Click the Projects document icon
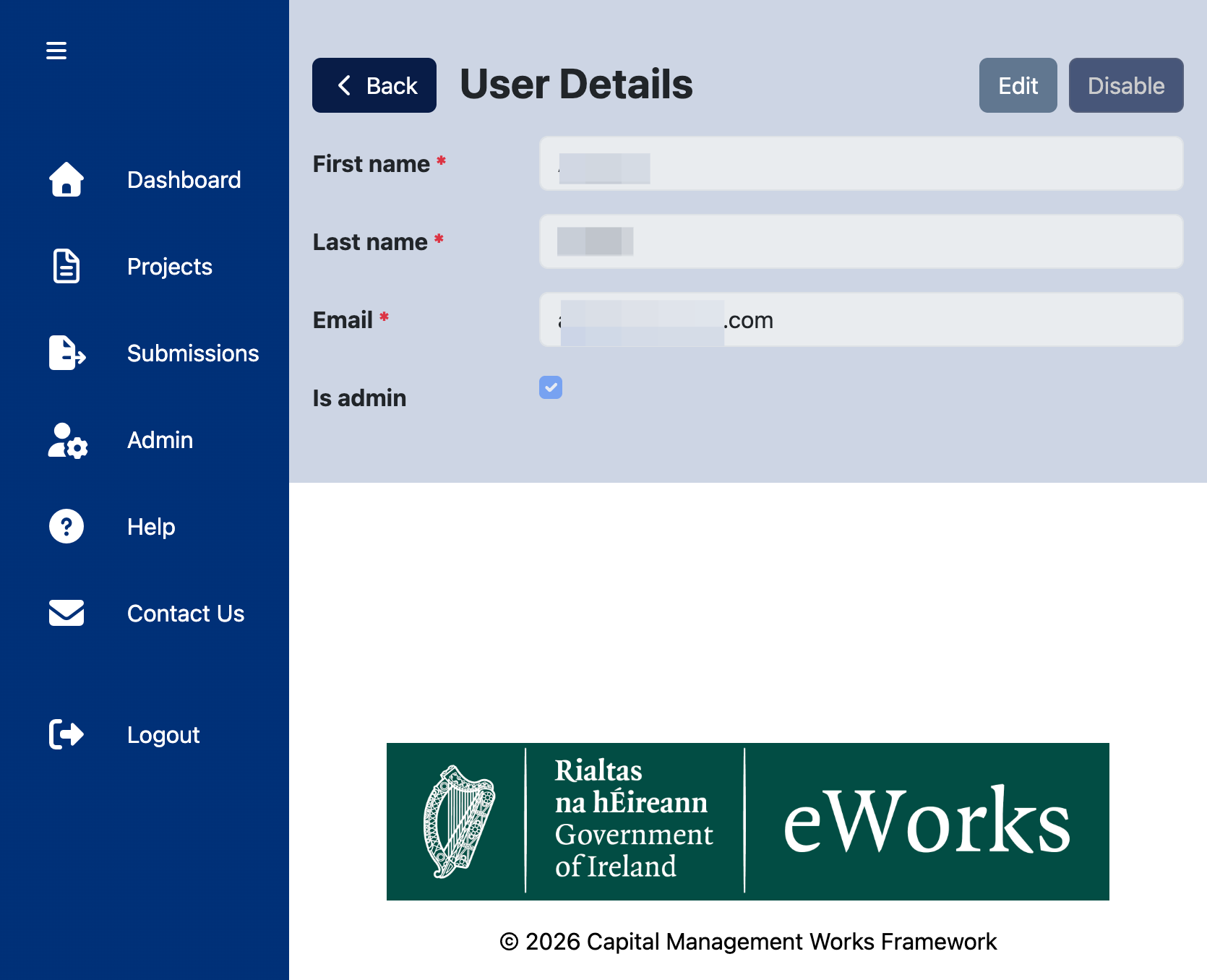Screen dimensions: 1207x980 point(66,266)
